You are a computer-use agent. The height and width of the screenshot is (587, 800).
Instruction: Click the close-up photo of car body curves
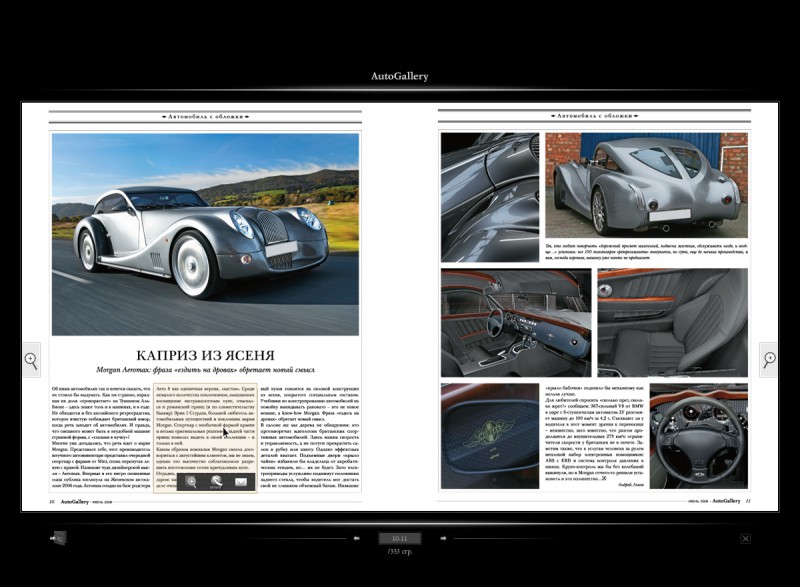pos(490,197)
